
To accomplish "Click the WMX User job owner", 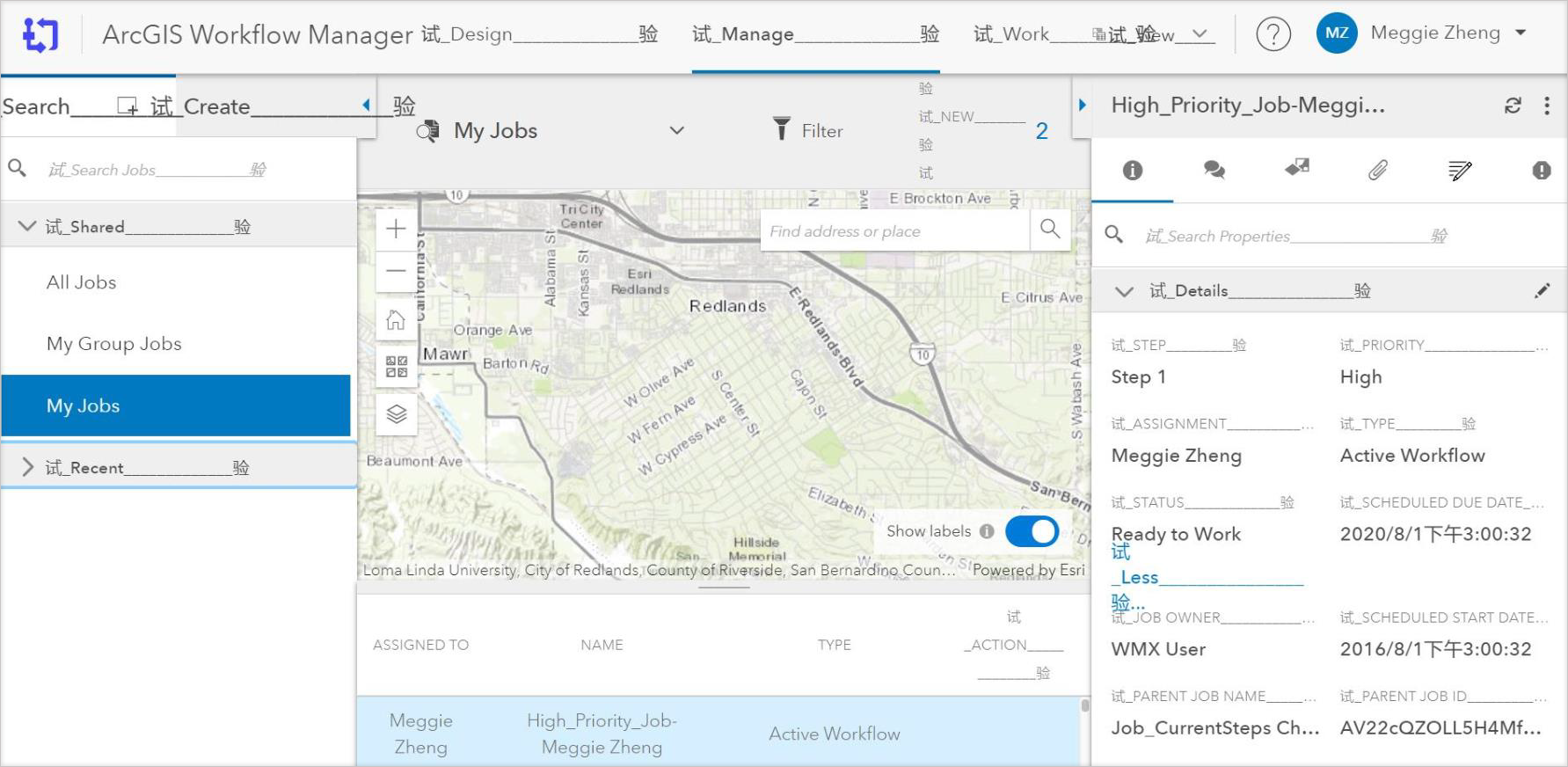I will 1158,649.
